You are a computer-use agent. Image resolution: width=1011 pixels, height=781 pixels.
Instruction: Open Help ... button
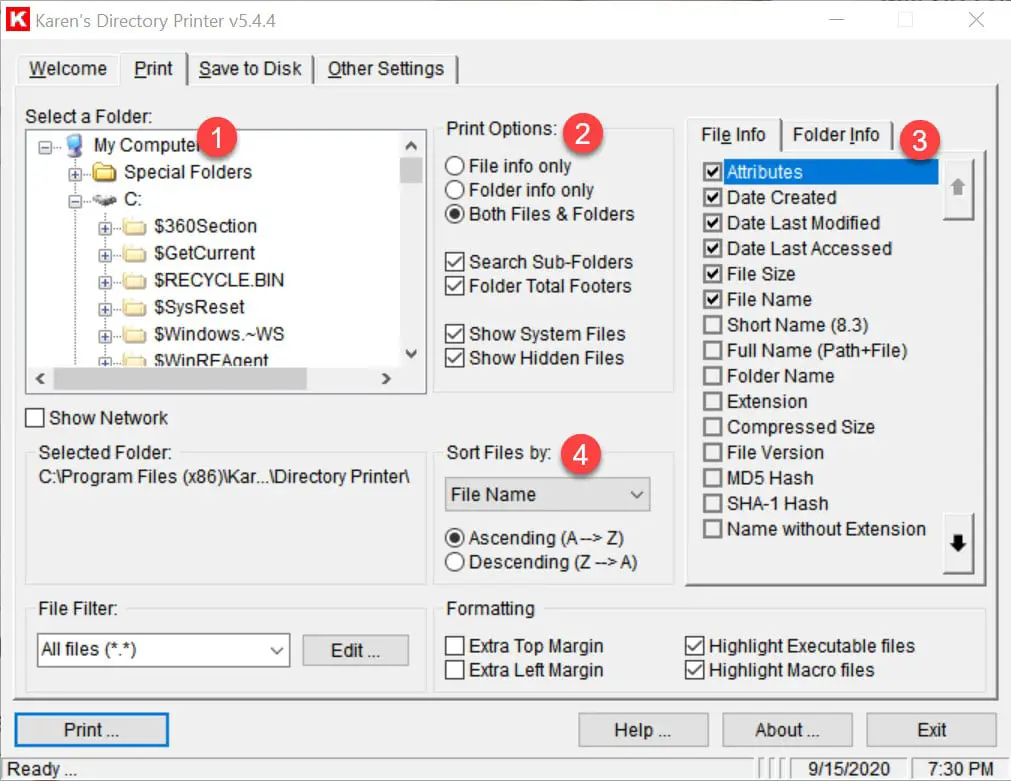[643, 730]
